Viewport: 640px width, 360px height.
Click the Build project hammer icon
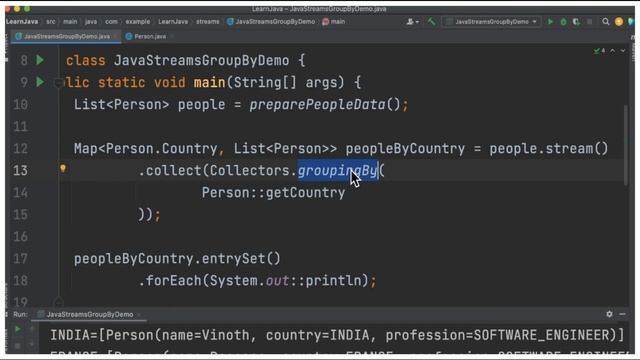tap(431, 22)
